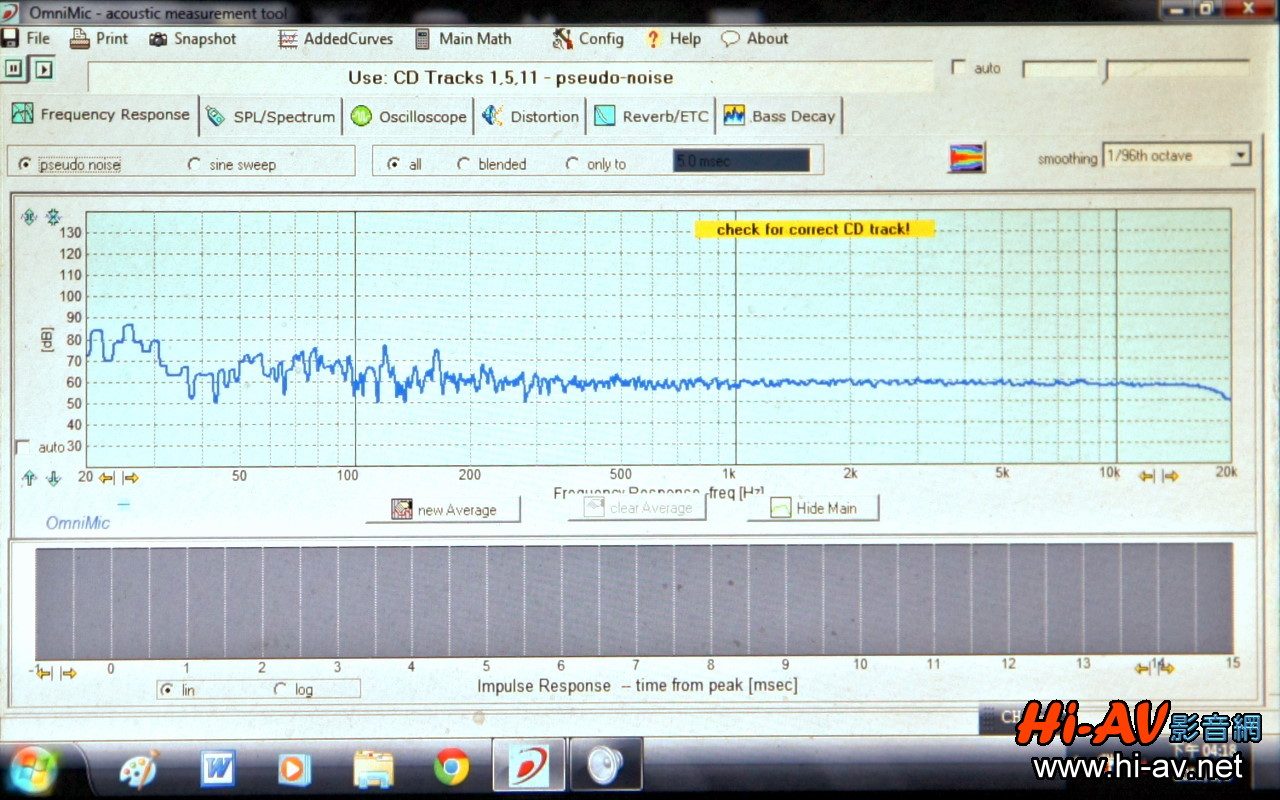Launch Google Chrome from the taskbar
This screenshot has height=800, width=1280.
(451, 767)
